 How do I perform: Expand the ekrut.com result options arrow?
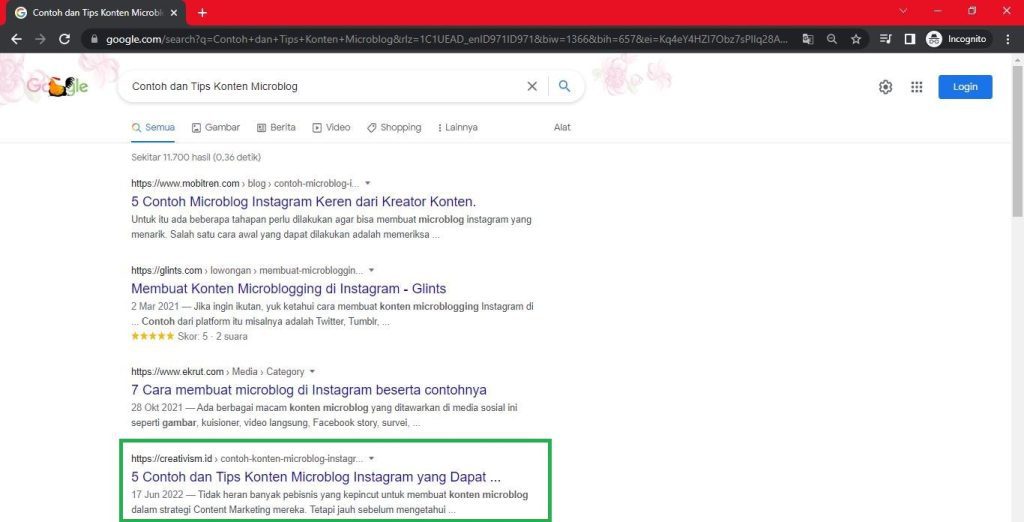[312, 371]
